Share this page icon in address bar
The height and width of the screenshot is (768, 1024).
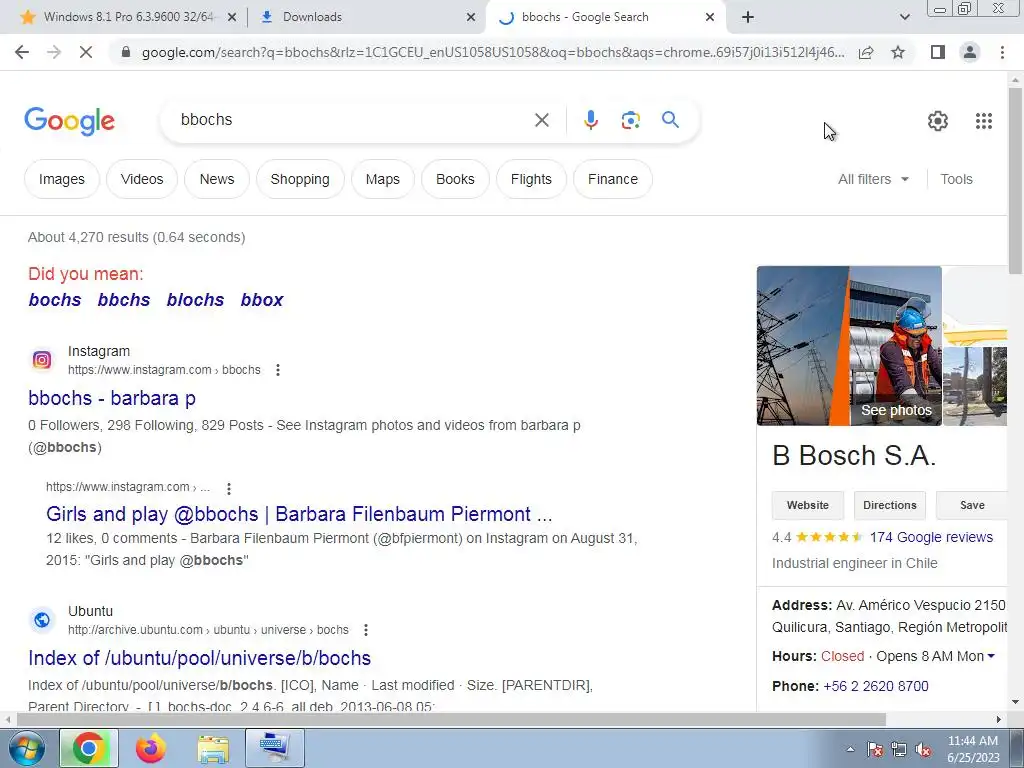pyautogui.click(x=866, y=52)
